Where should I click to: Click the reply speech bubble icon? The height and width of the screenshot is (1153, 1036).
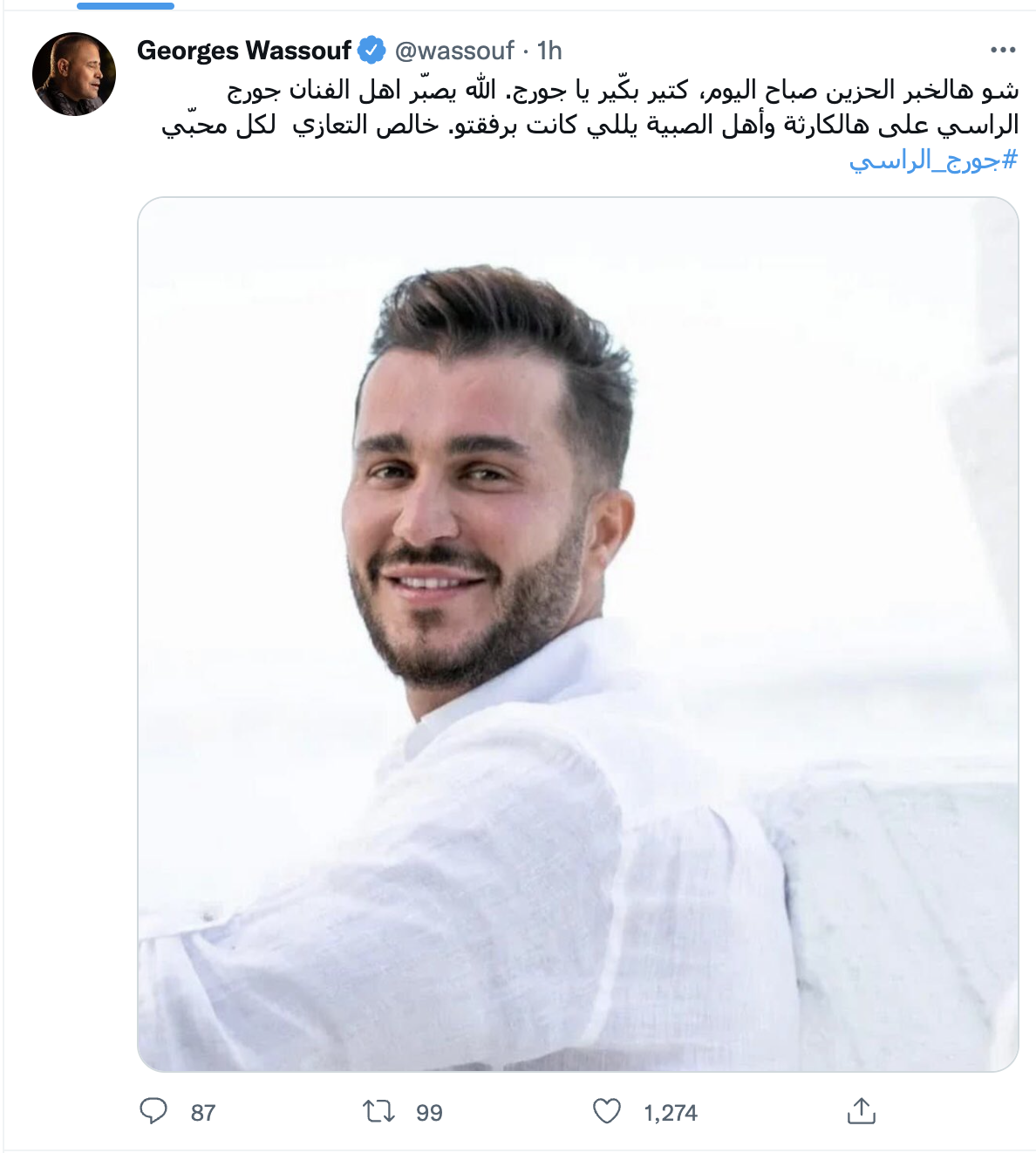click(153, 1111)
